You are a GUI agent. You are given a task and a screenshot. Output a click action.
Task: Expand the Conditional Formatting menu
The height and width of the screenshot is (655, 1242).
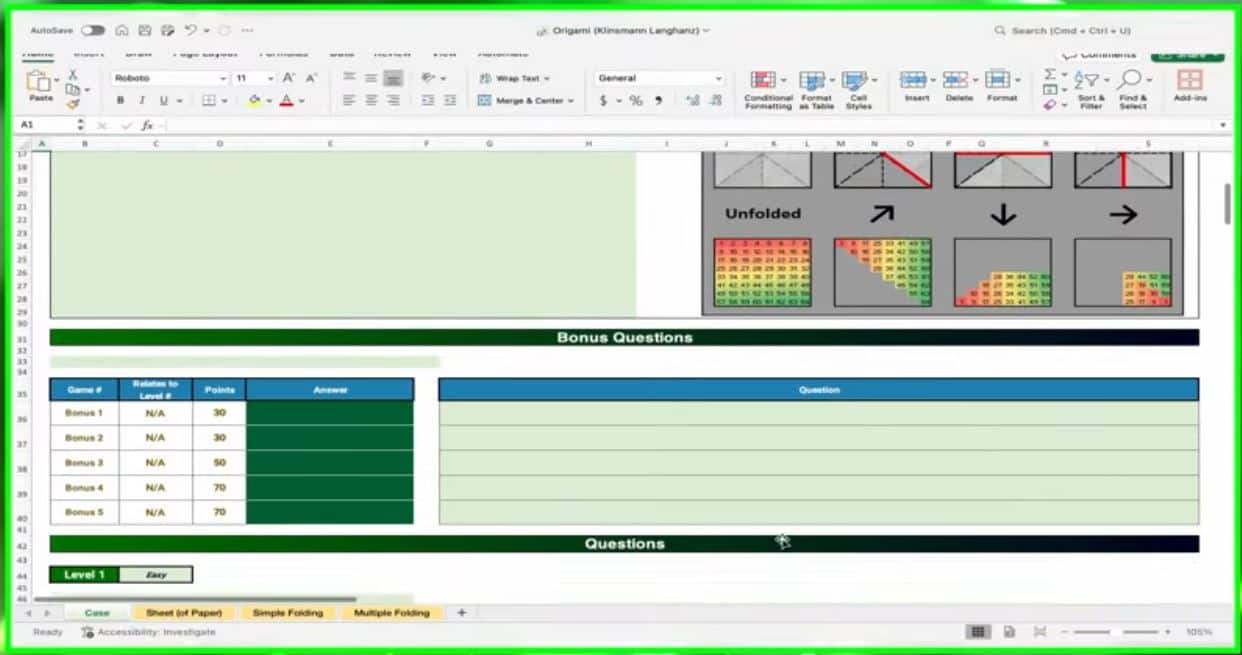click(767, 90)
